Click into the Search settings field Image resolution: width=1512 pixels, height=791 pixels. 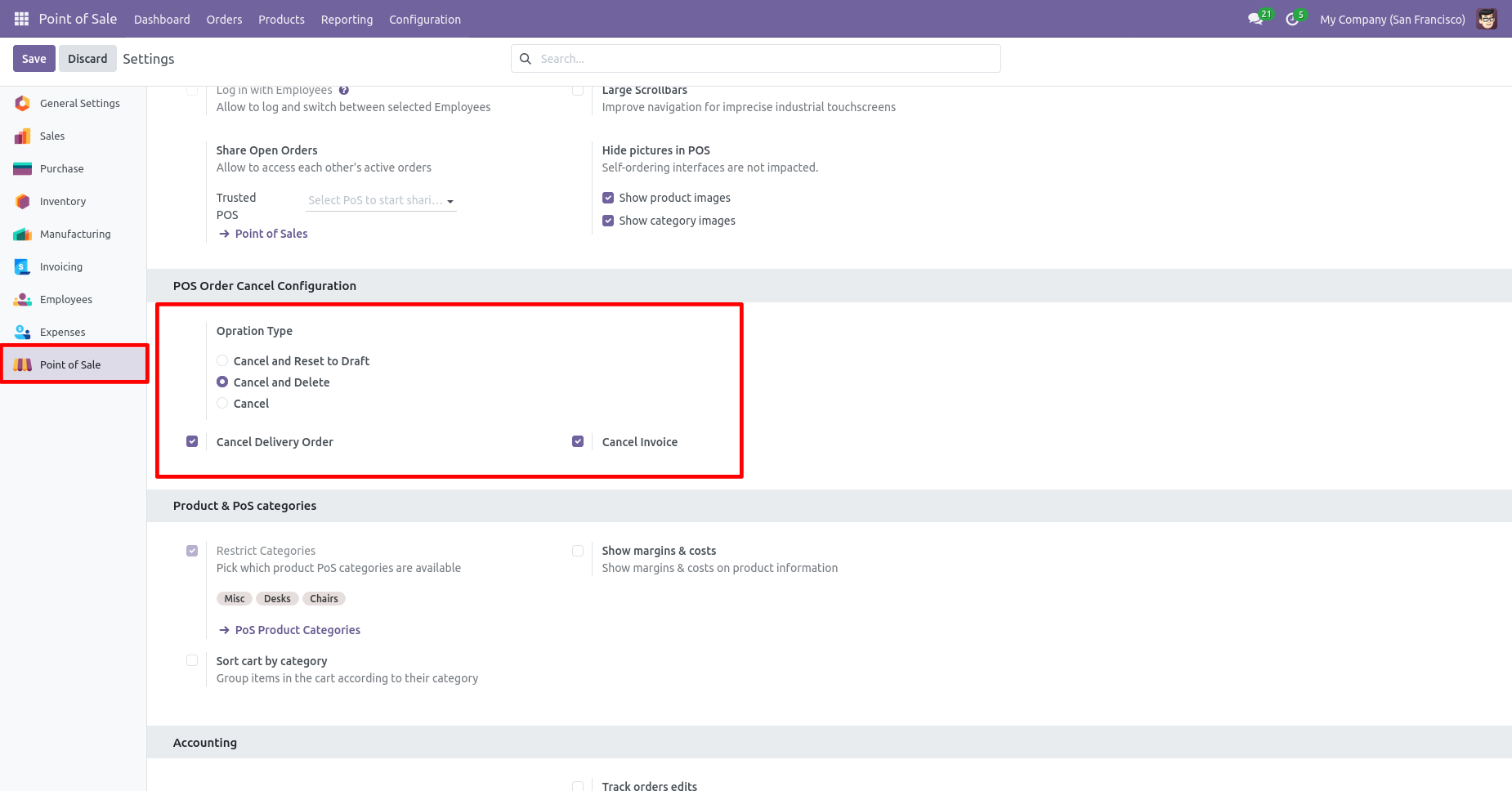point(756,59)
